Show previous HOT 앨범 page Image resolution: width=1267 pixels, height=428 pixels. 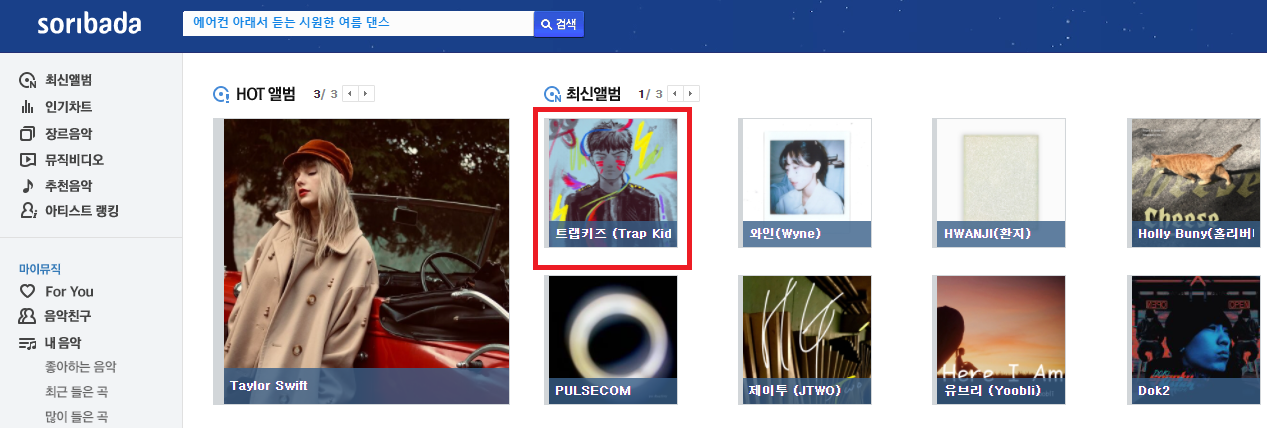[x=350, y=94]
